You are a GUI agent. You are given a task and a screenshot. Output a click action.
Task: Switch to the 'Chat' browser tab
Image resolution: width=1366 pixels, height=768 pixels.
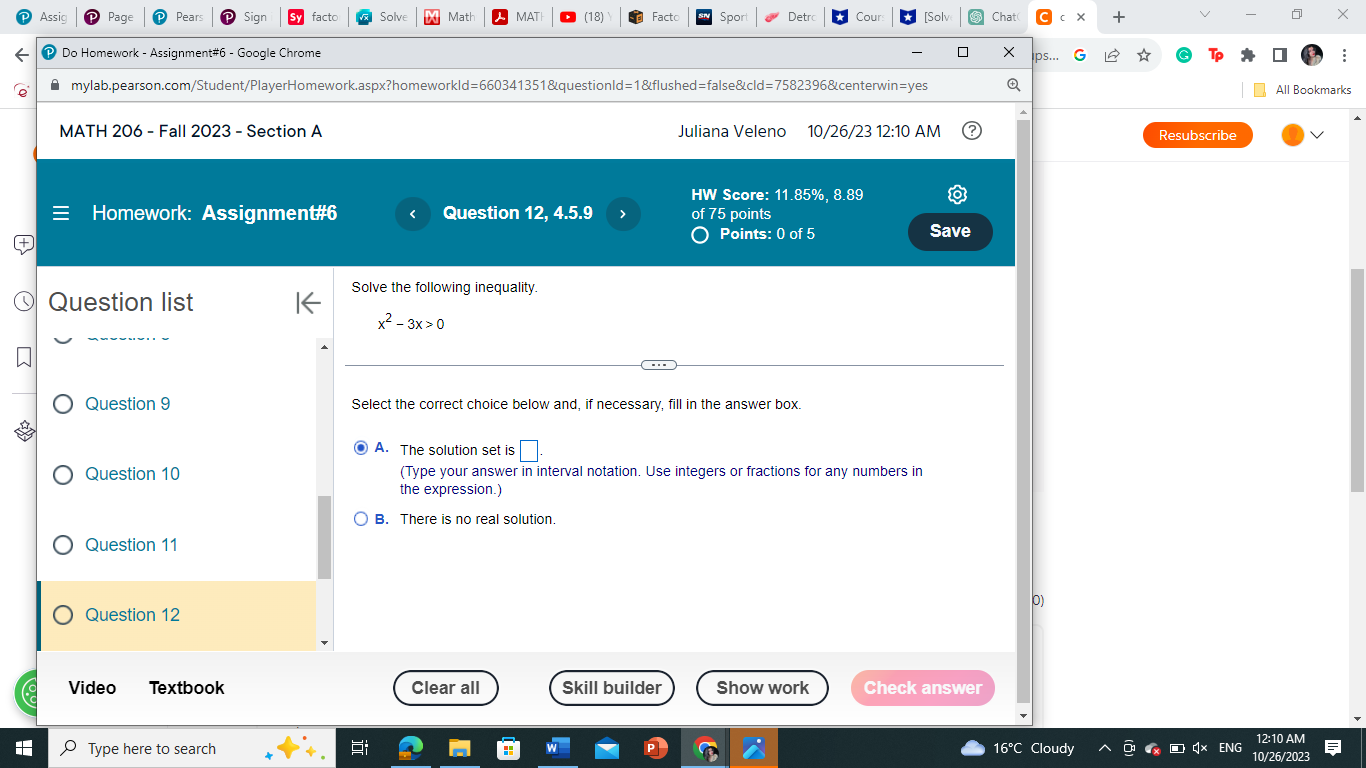[992, 17]
